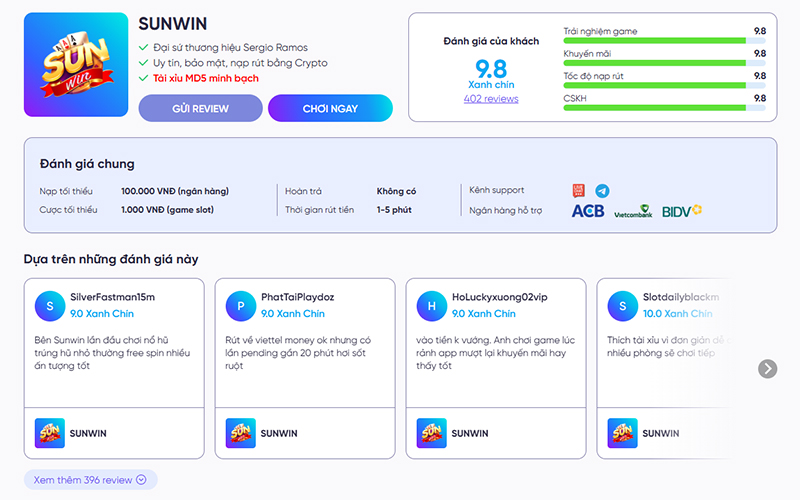The width and height of the screenshot is (800, 500).
Task: Click the Đánh giá của khách heading
Action: coord(491,41)
